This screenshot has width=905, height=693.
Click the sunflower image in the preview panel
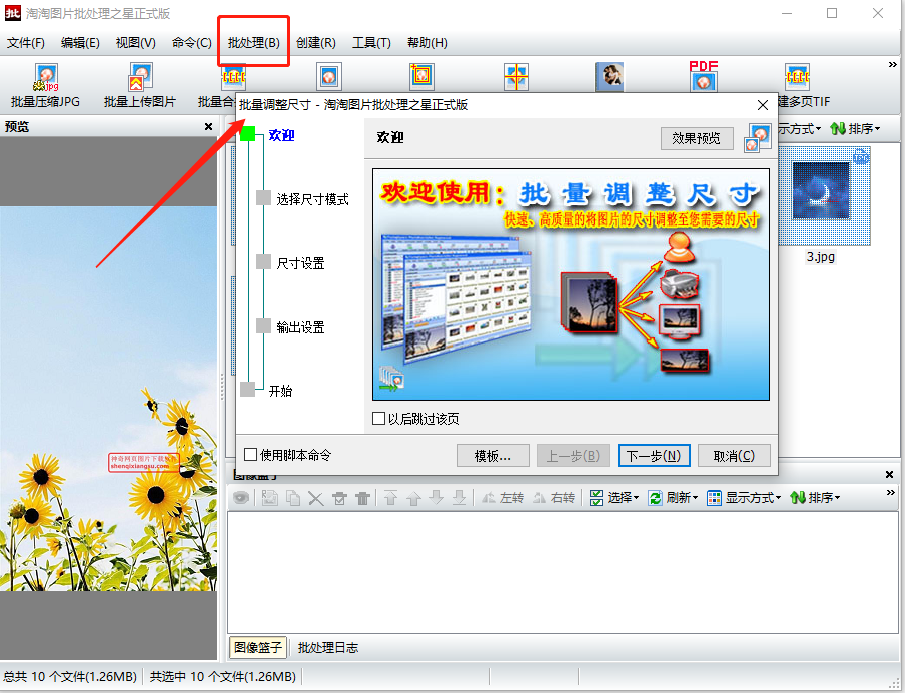(109, 398)
